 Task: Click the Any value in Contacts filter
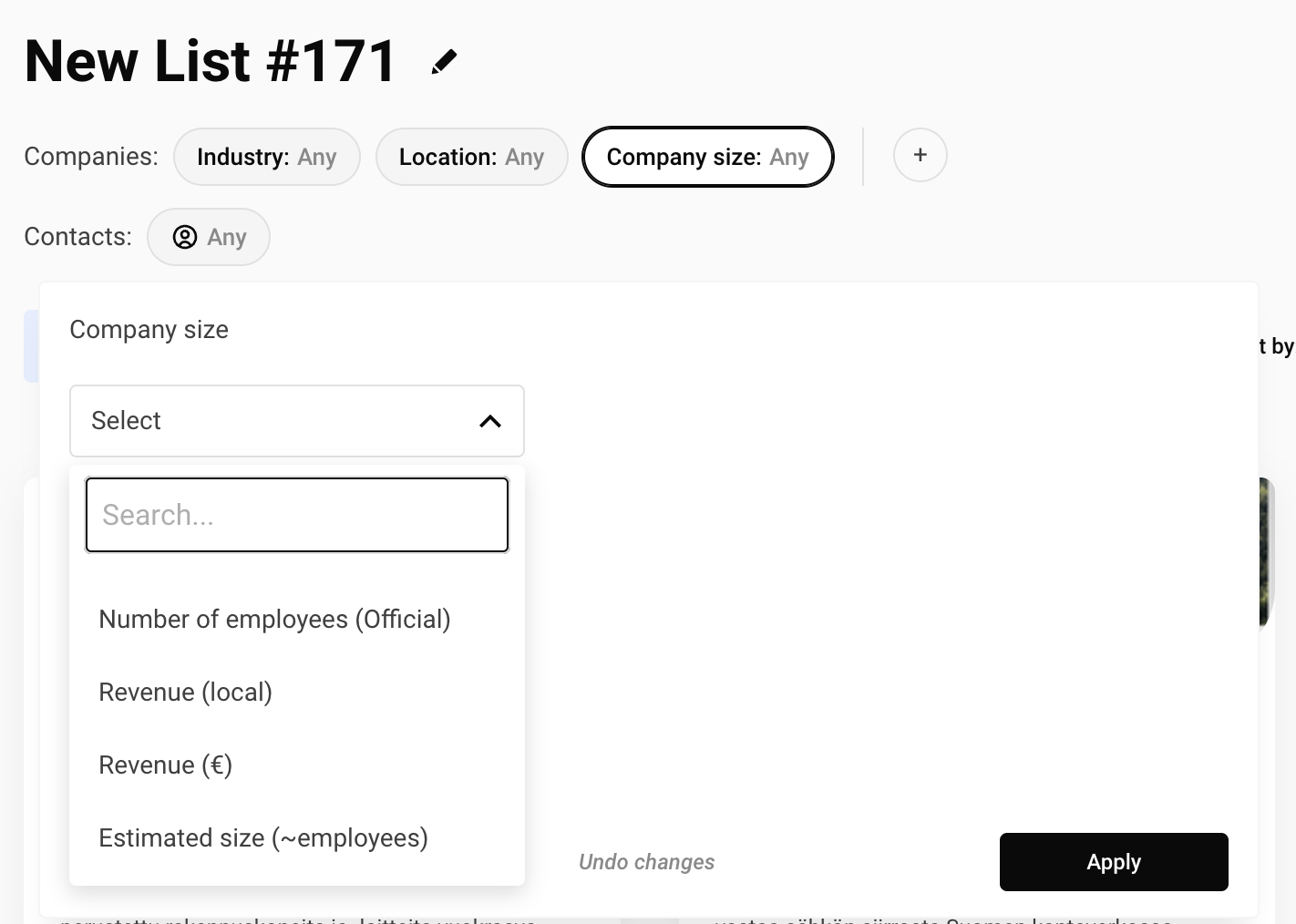(226, 237)
